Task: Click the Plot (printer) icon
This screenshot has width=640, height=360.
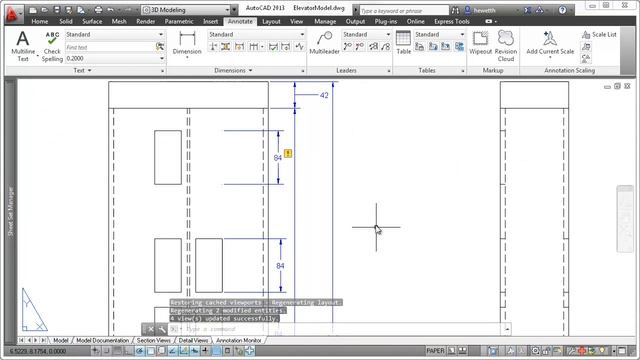Action: coord(98,10)
